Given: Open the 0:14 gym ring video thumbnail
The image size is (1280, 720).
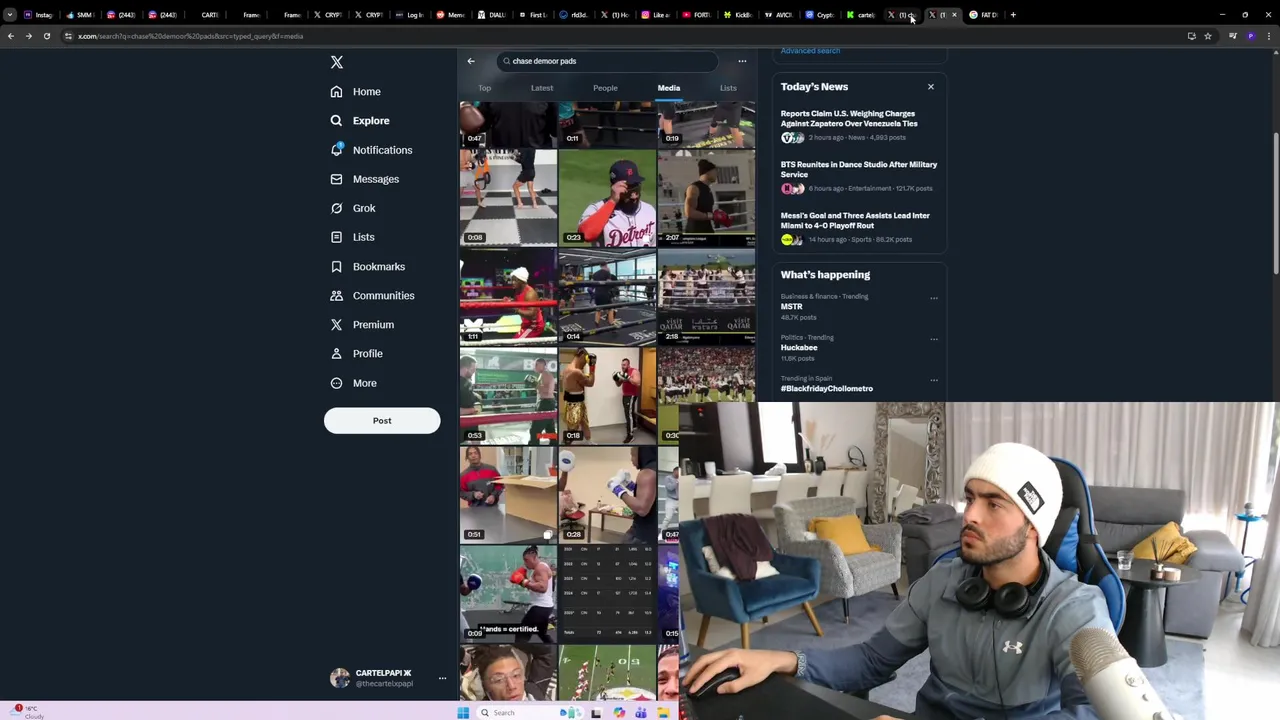Looking at the screenshot, I should [607, 297].
